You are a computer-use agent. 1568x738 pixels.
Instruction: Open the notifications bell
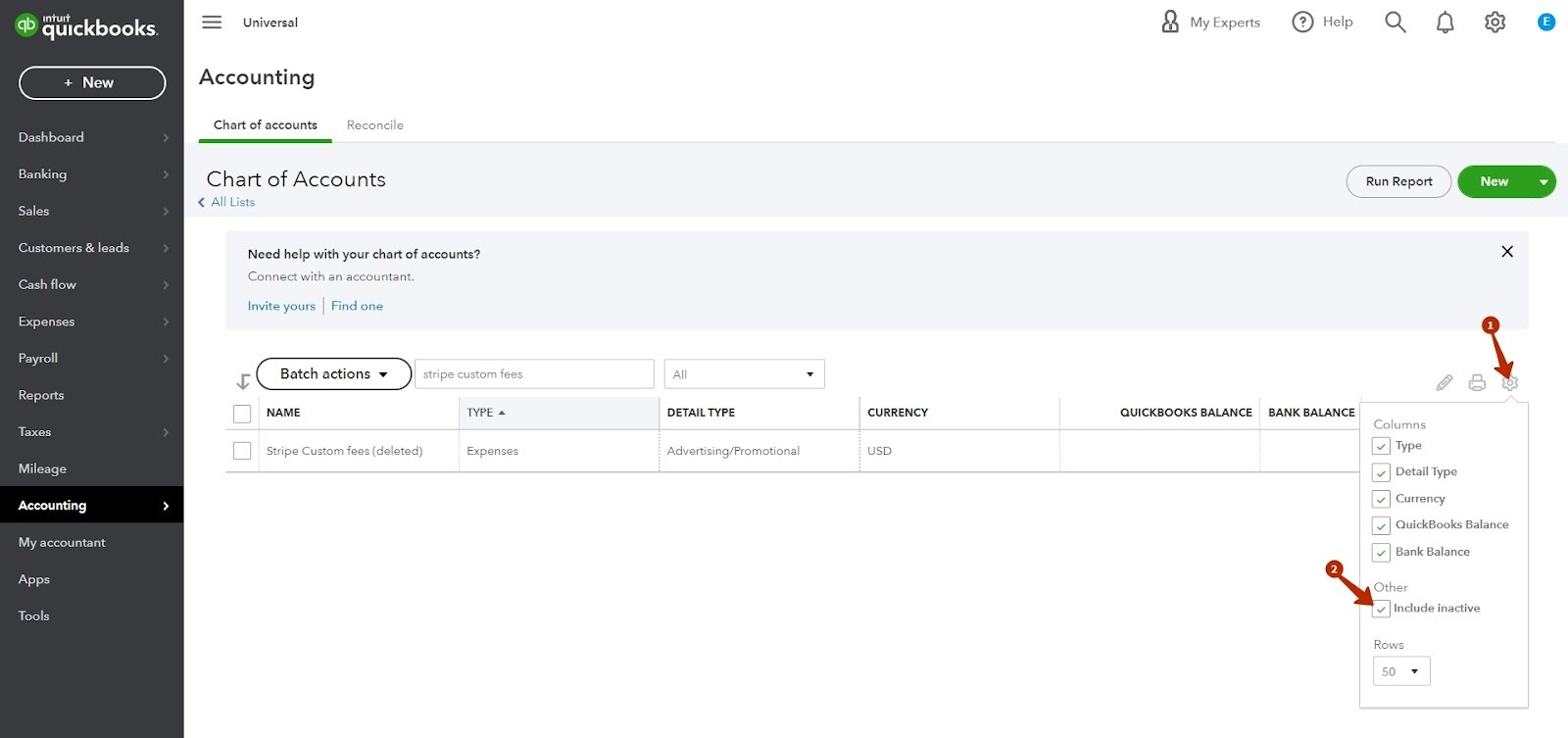pos(1445,22)
